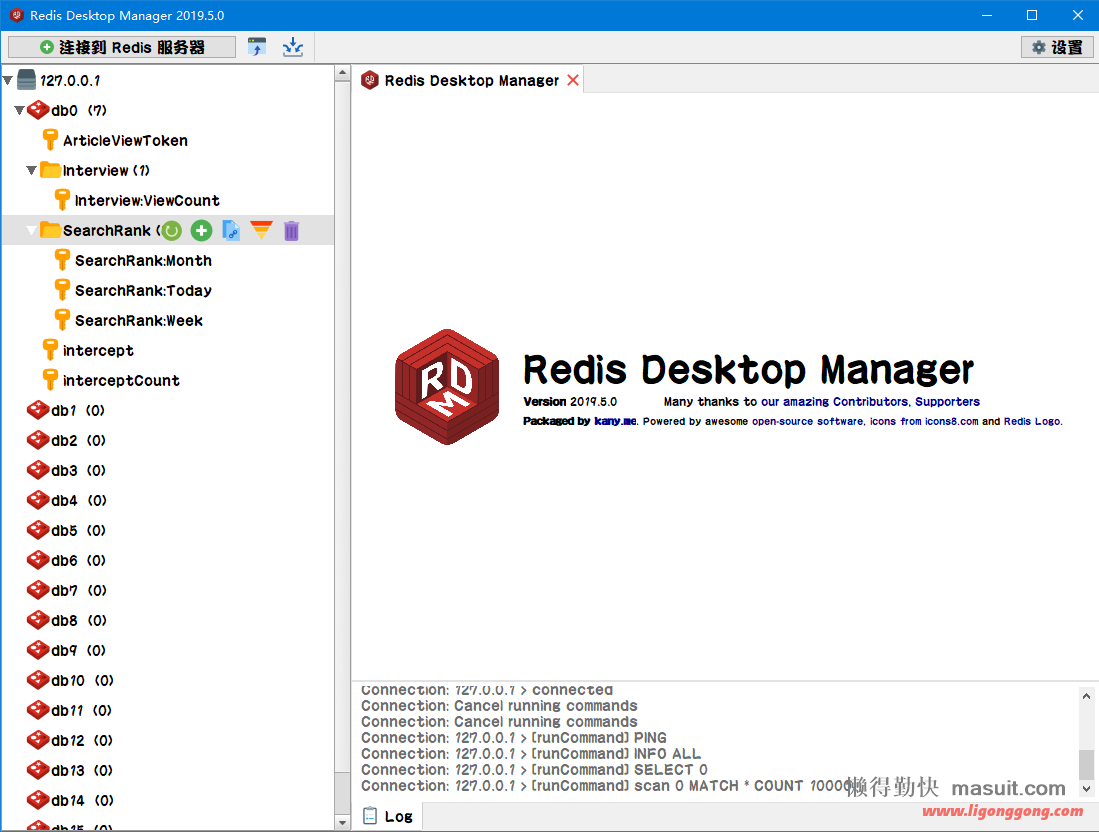Screen dimensions: 1099x832
Task: Collapse the 127.0.0.1 server node
Action: coord(8,80)
